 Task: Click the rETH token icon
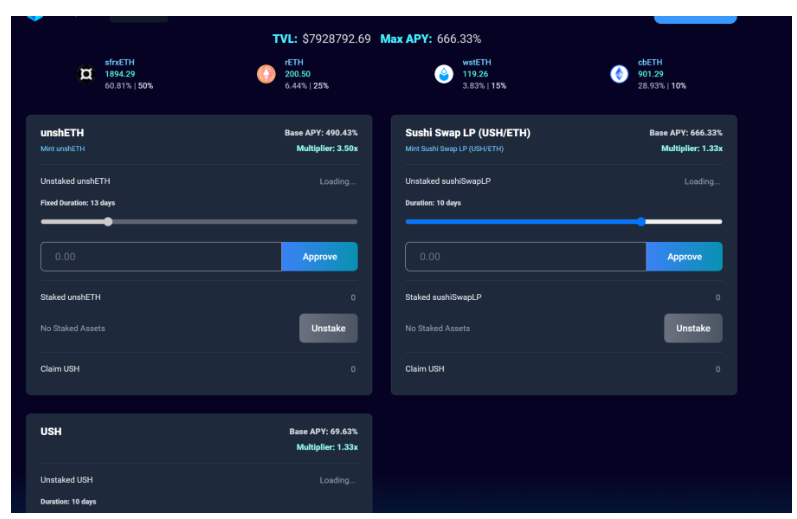pos(266,74)
